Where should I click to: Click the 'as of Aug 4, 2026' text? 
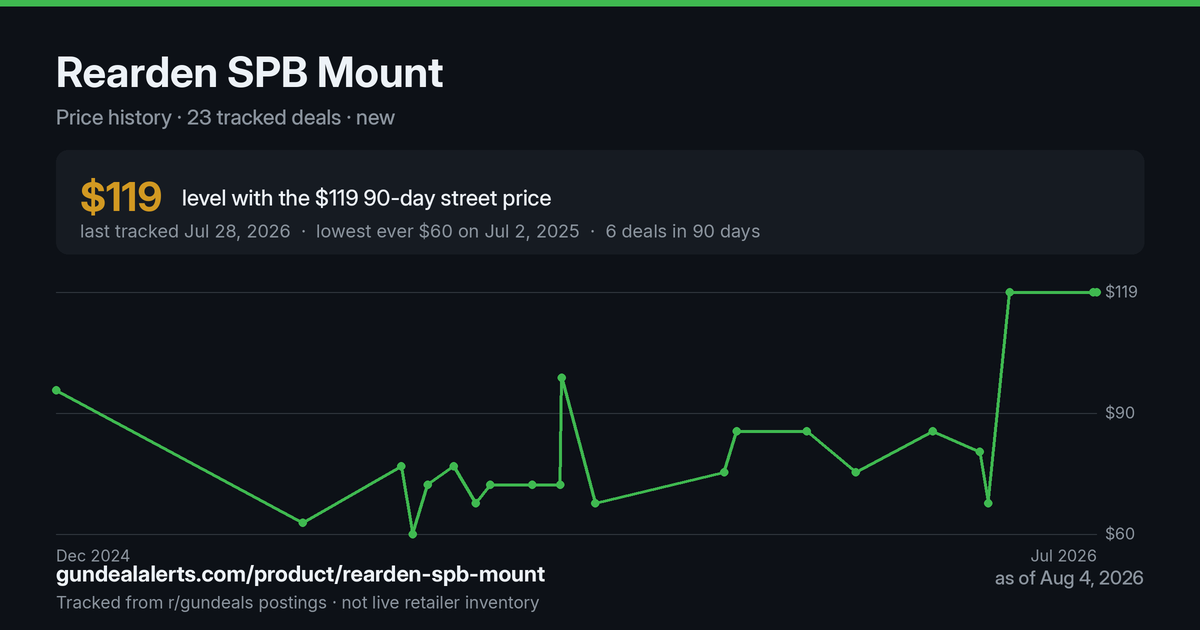tap(1069, 578)
